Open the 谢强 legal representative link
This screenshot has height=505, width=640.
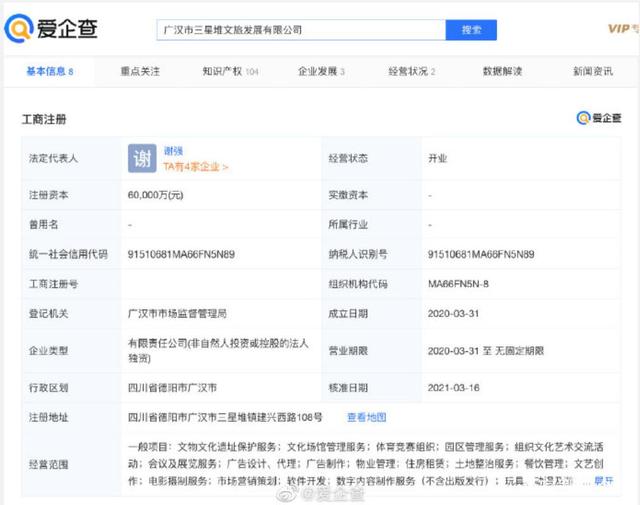[x=173, y=151]
